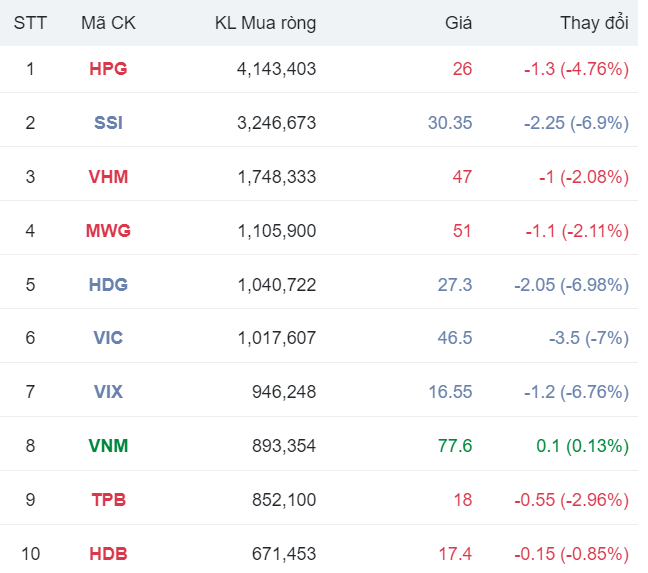Select SSI price value 30.35
648x573 pixels.
click(x=450, y=123)
